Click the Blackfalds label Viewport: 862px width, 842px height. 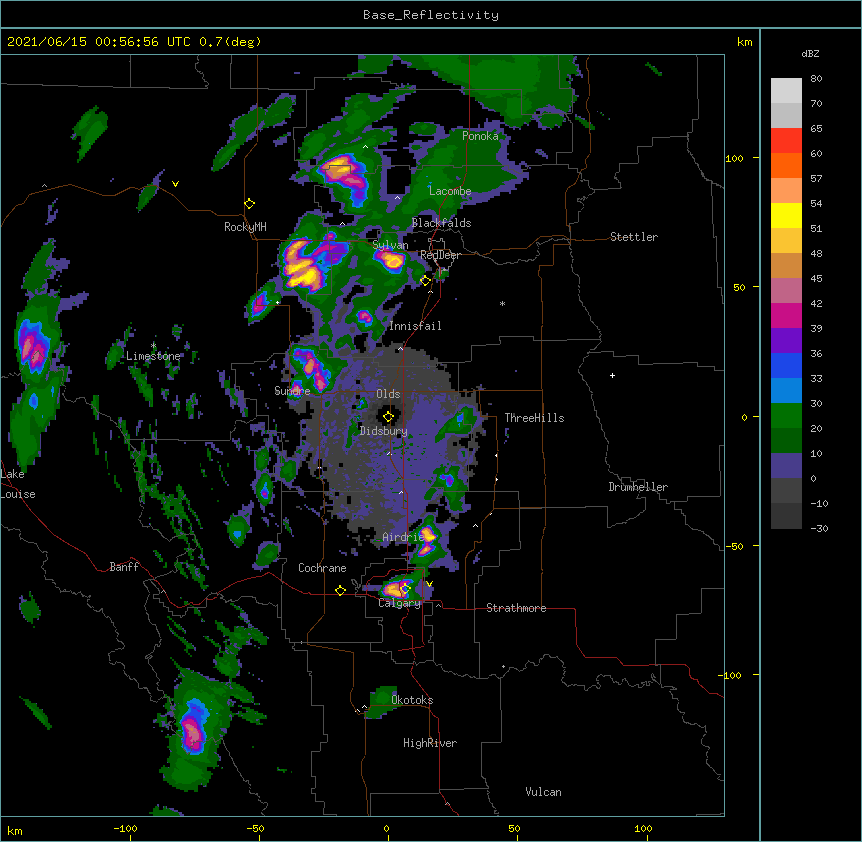[441, 223]
